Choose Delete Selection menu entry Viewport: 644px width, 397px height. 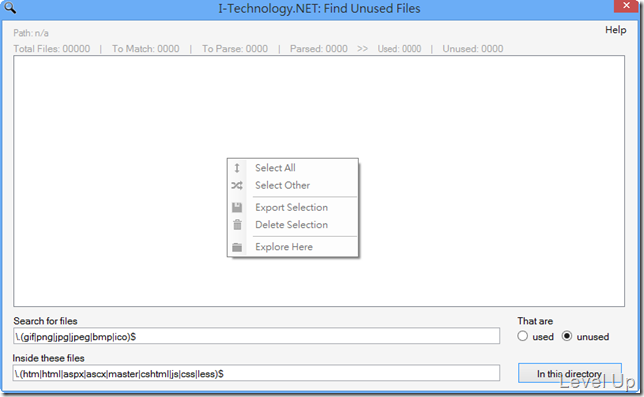pos(292,225)
